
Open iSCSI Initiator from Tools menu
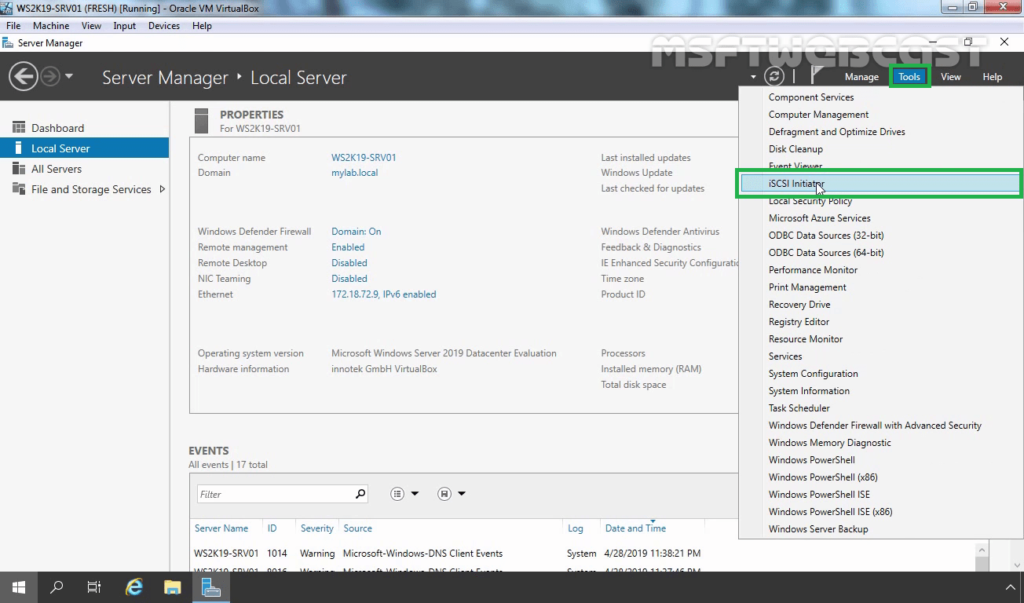pyautogui.click(x=880, y=184)
